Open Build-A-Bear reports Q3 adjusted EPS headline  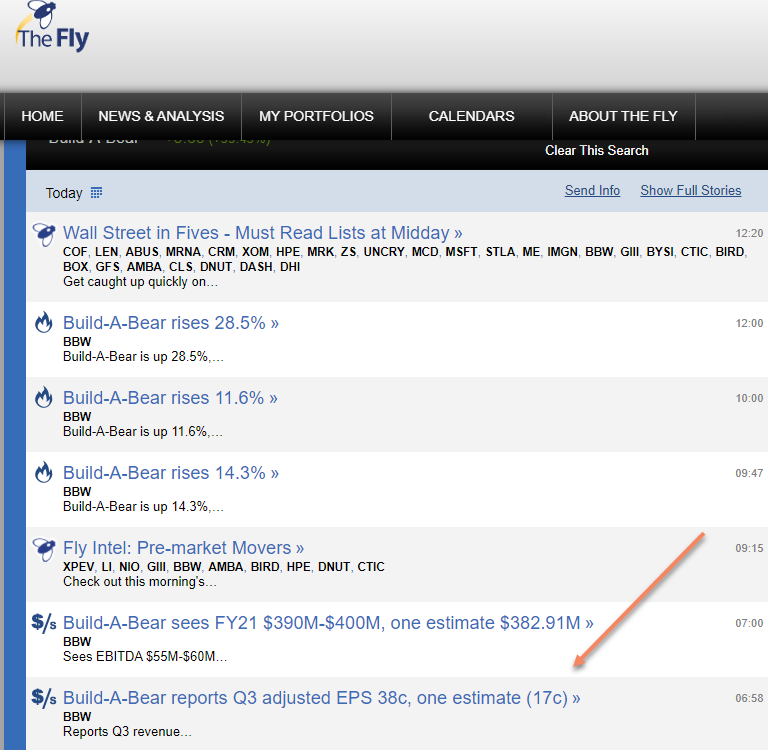click(322, 698)
